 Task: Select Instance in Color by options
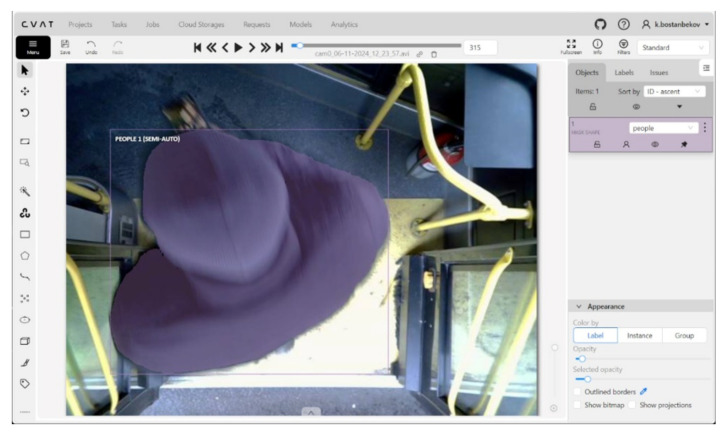639,336
